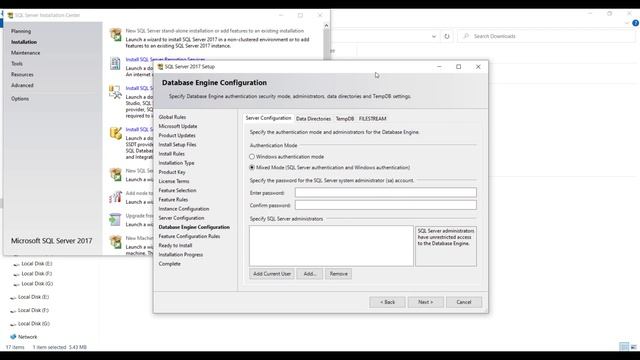Image resolution: width=640 pixels, height=360 pixels.
Task: Click the Installation Progress step text
Action: pyautogui.click(x=180, y=255)
